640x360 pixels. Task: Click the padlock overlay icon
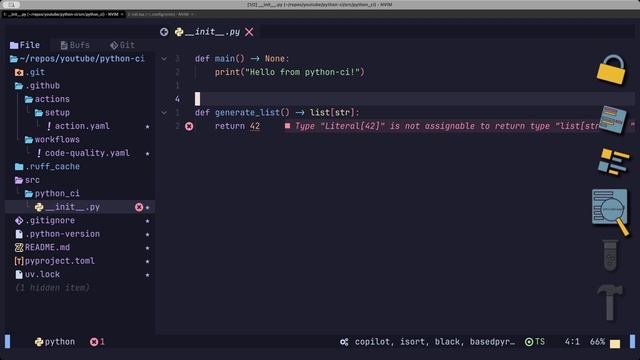(x=611, y=70)
